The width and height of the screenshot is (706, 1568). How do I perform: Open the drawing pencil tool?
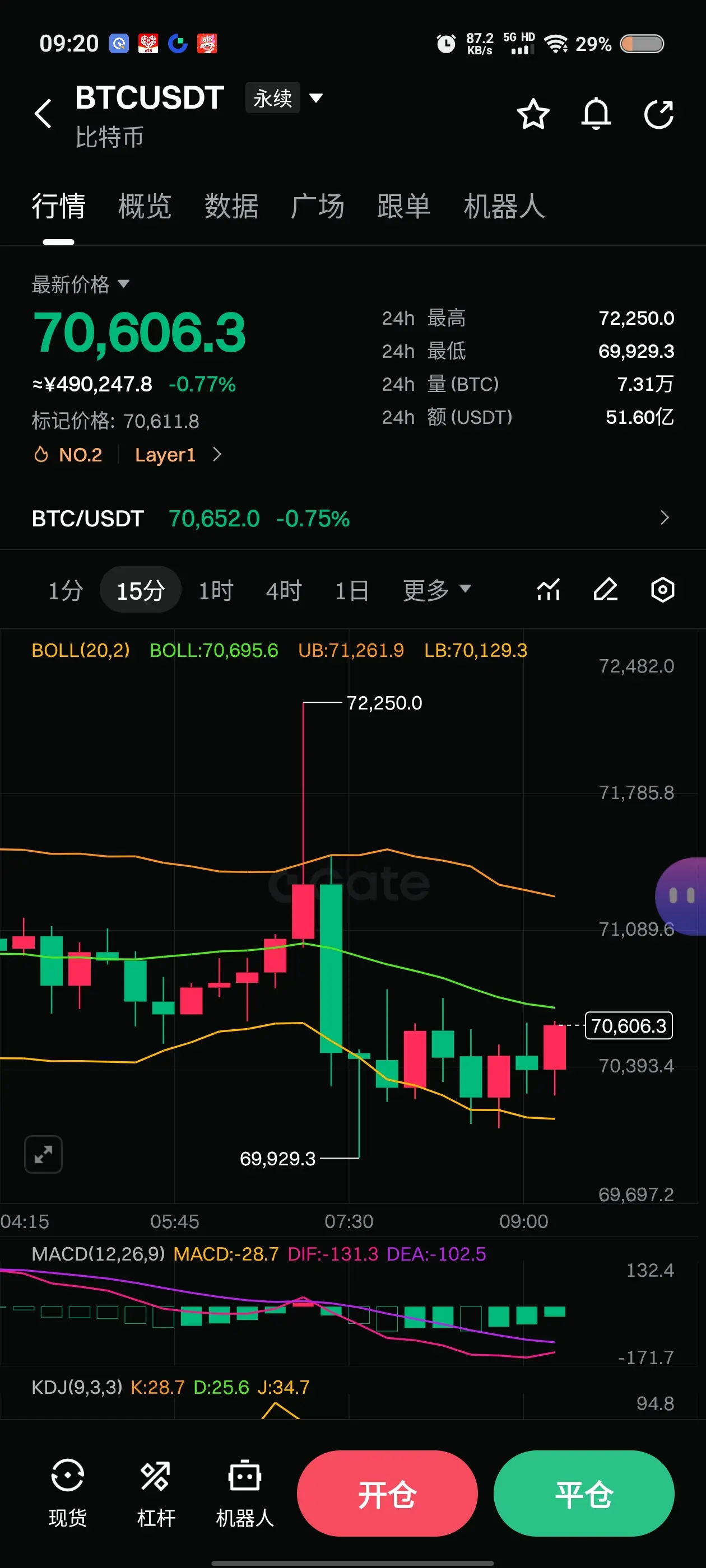point(606,589)
